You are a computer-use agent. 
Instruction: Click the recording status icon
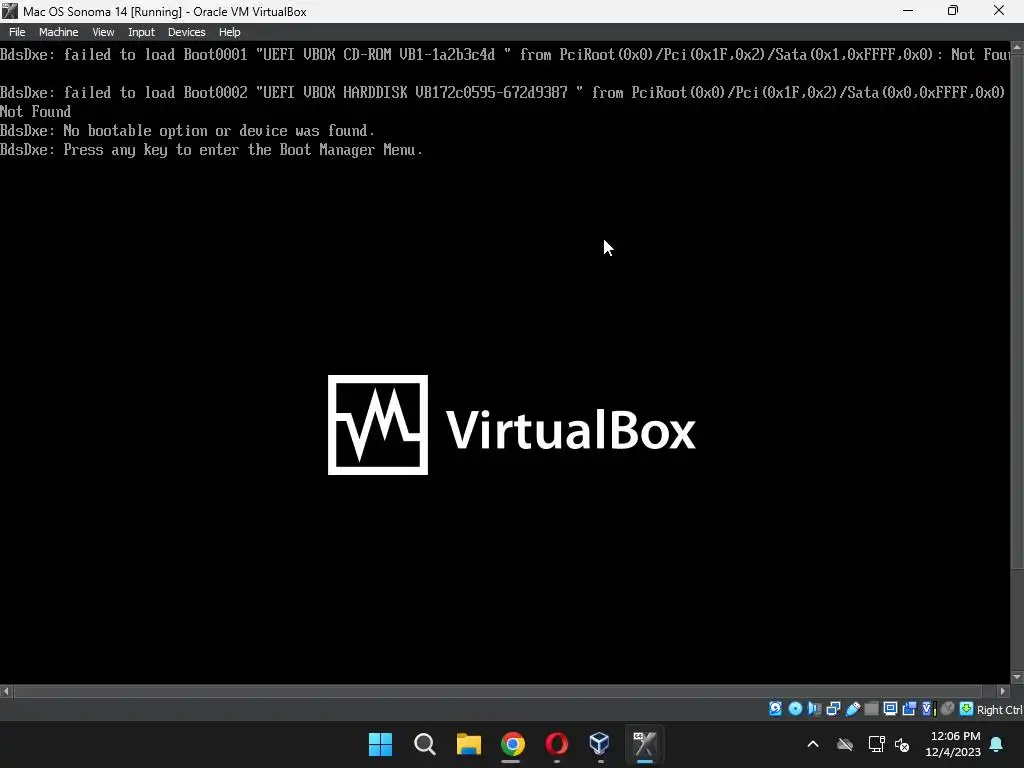909,709
